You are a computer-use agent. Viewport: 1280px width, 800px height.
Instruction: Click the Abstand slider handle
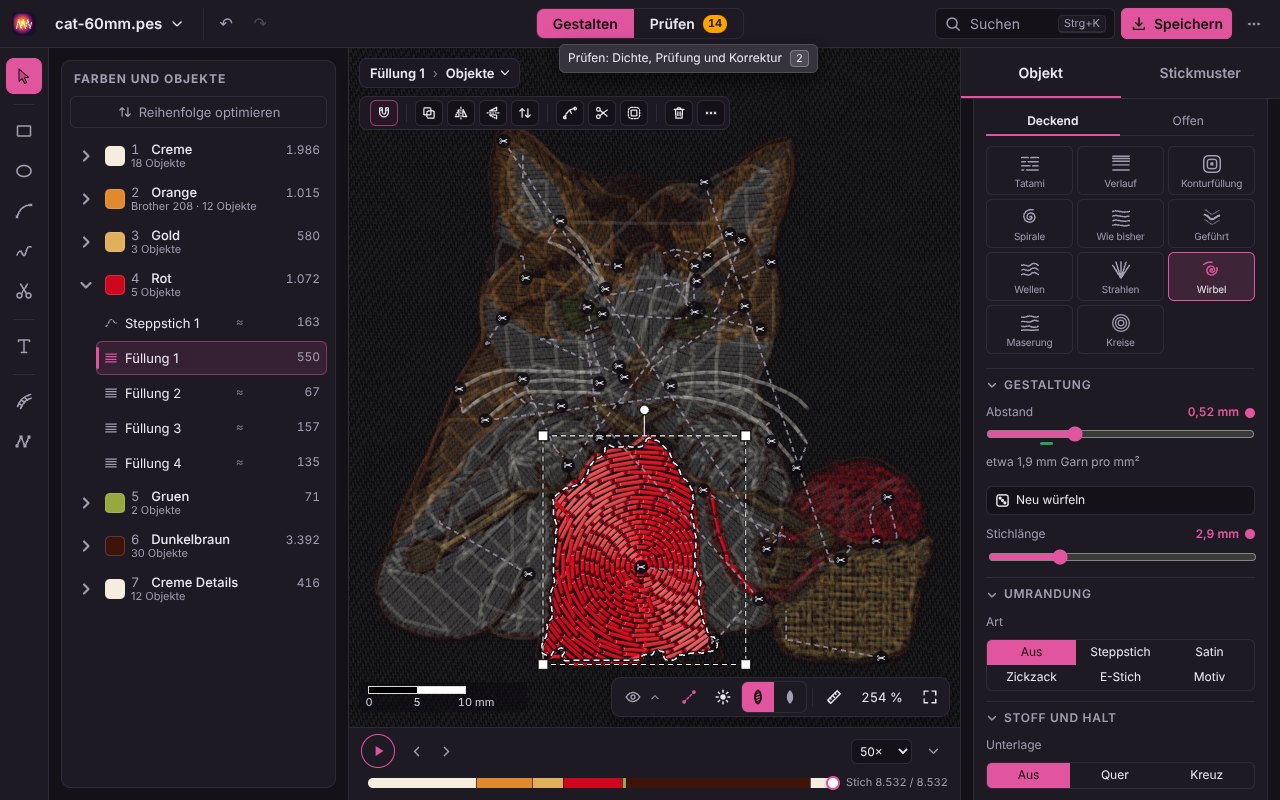click(x=1075, y=434)
